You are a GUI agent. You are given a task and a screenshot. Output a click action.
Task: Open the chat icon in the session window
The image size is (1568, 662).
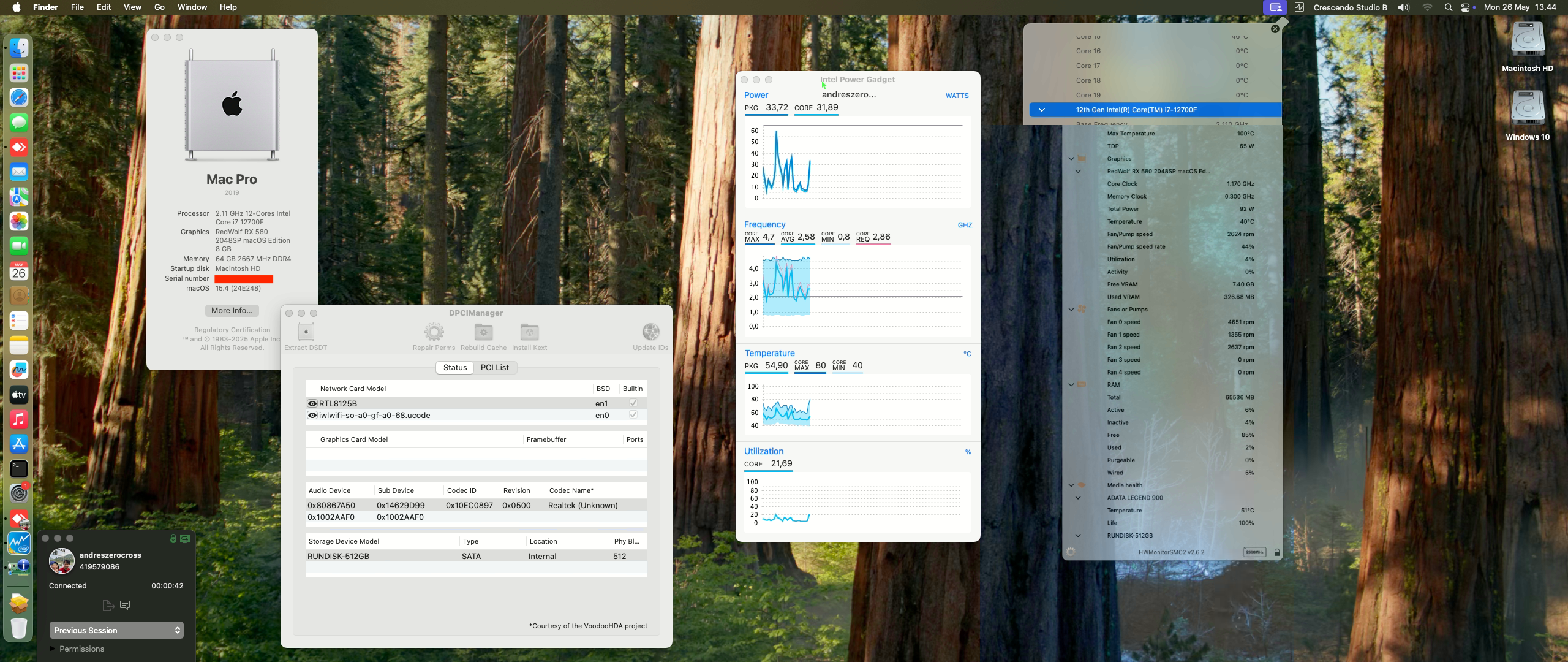pos(126,605)
